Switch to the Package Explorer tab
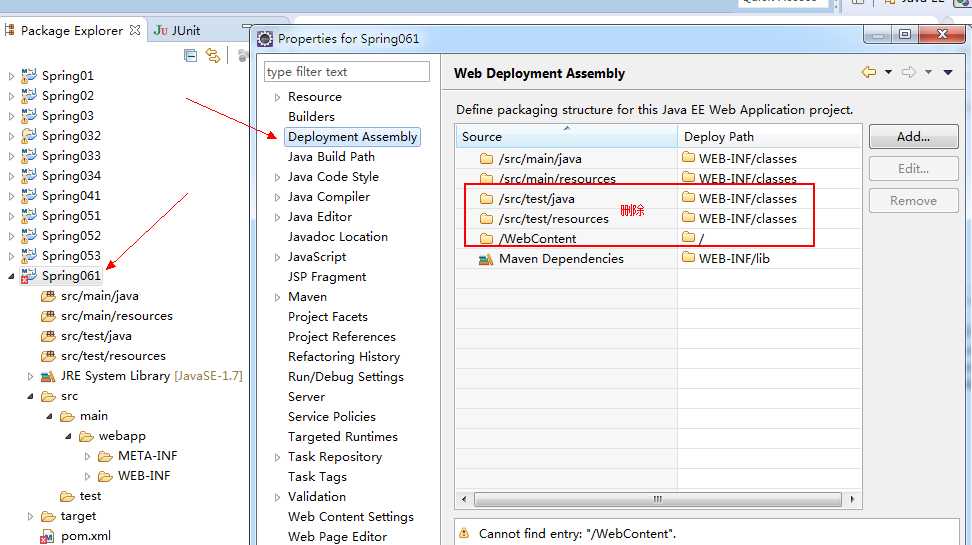 [72, 30]
